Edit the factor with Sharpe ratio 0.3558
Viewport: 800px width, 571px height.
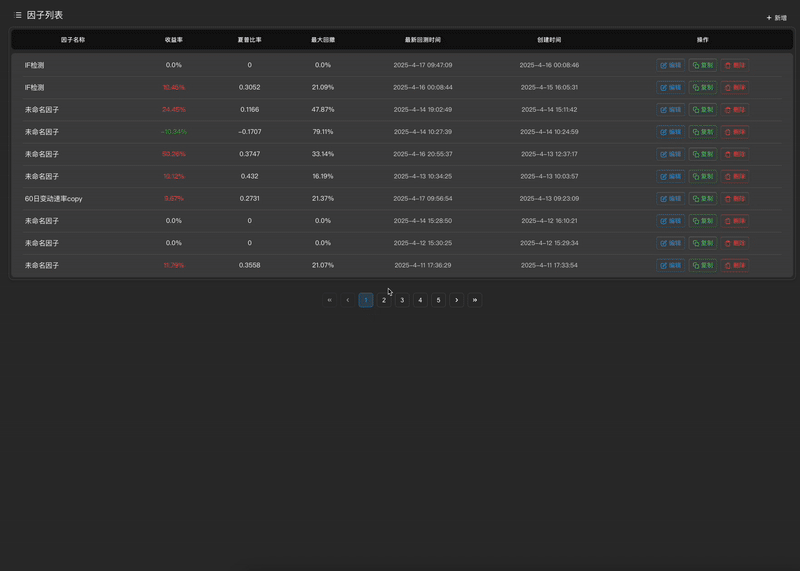670,265
